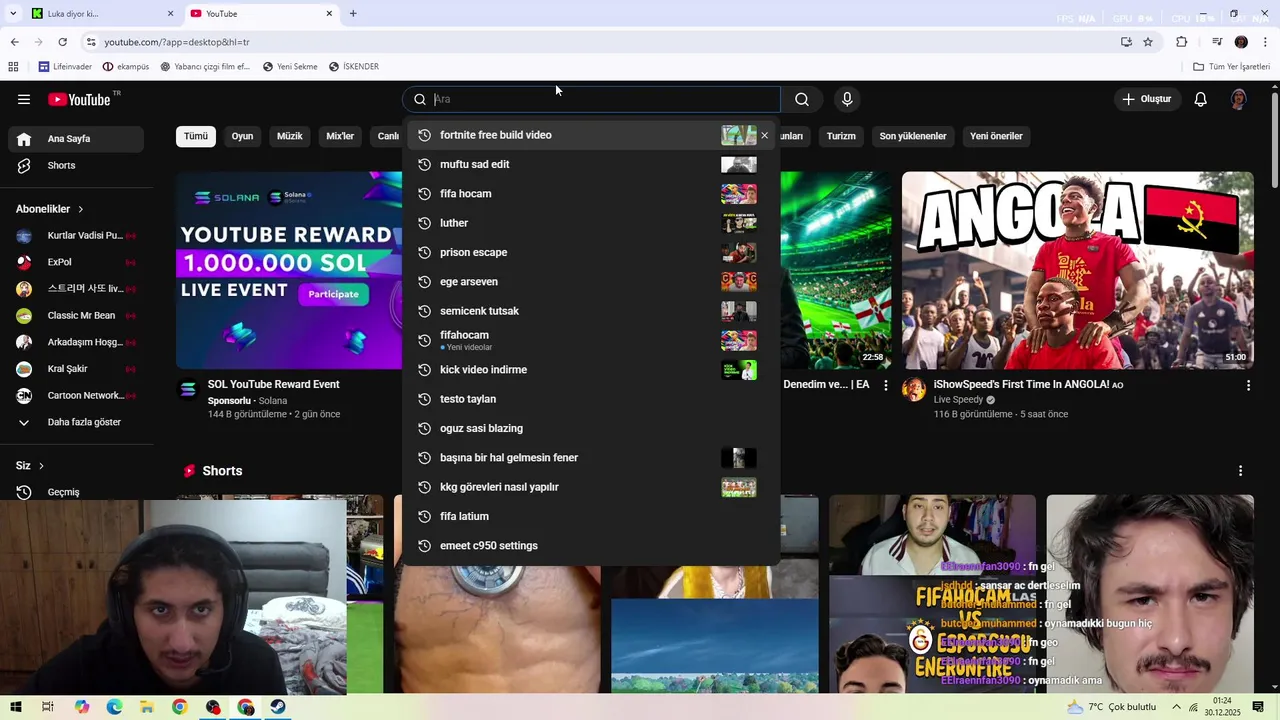1280x720 pixels.
Task: Select the Mix'ler filter chip
Action: (340, 136)
